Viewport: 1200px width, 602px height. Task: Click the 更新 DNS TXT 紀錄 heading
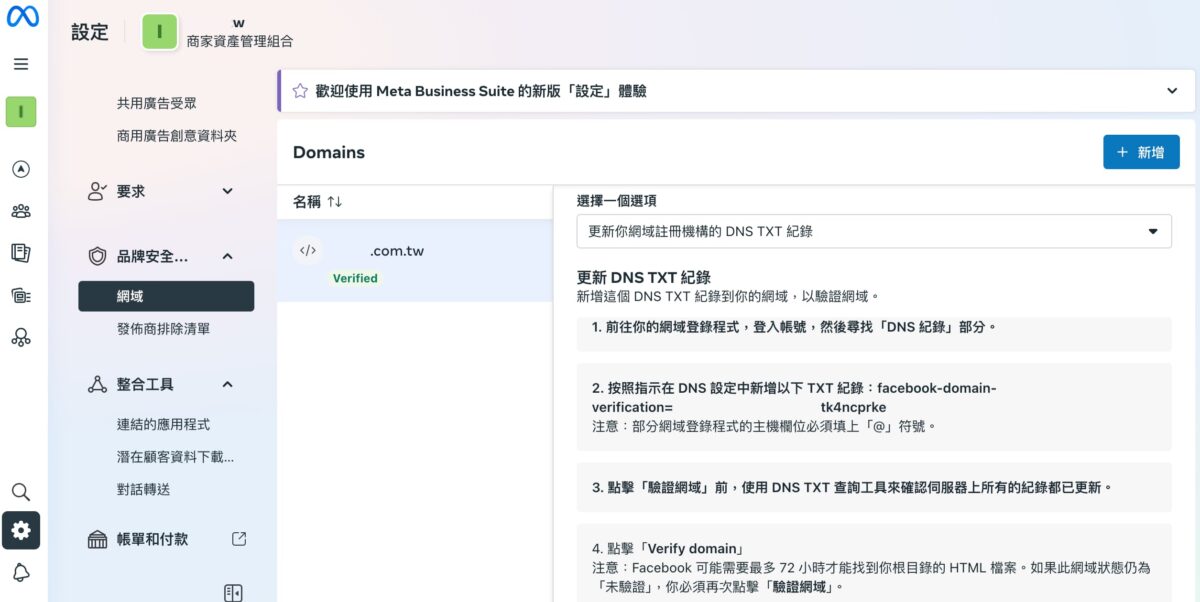click(x=644, y=277)
